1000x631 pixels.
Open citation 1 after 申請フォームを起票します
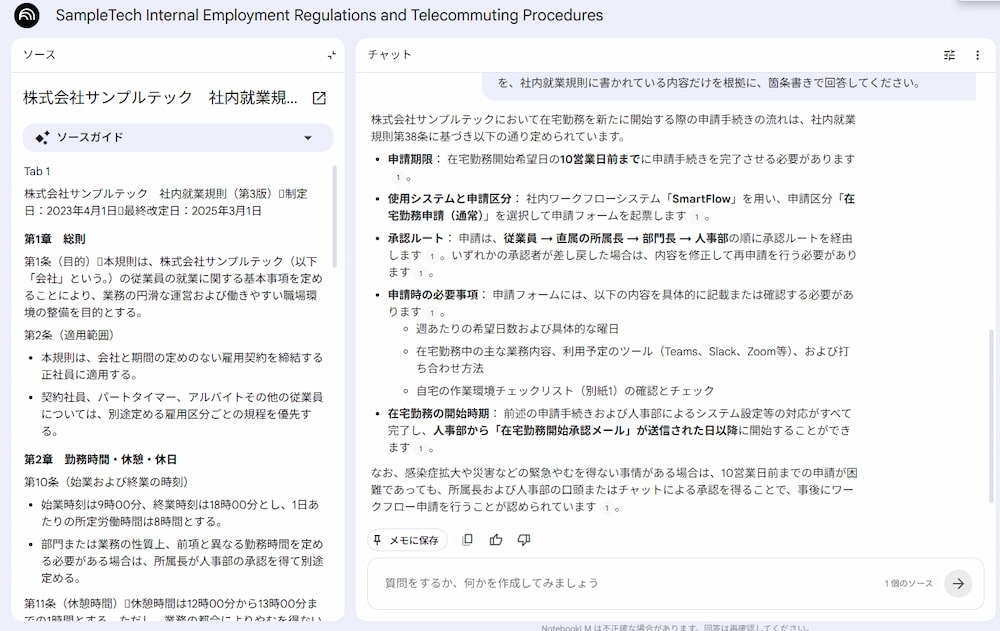point(697,216)
